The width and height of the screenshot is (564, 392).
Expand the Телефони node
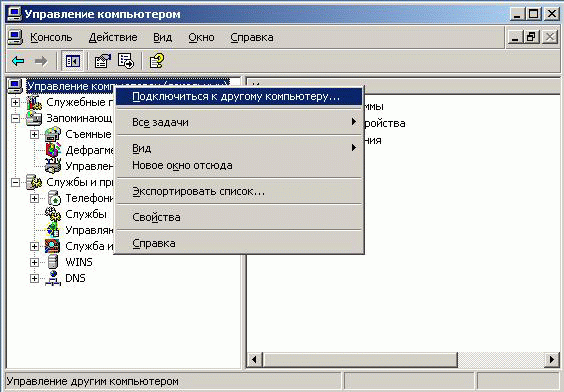point(34,198)
